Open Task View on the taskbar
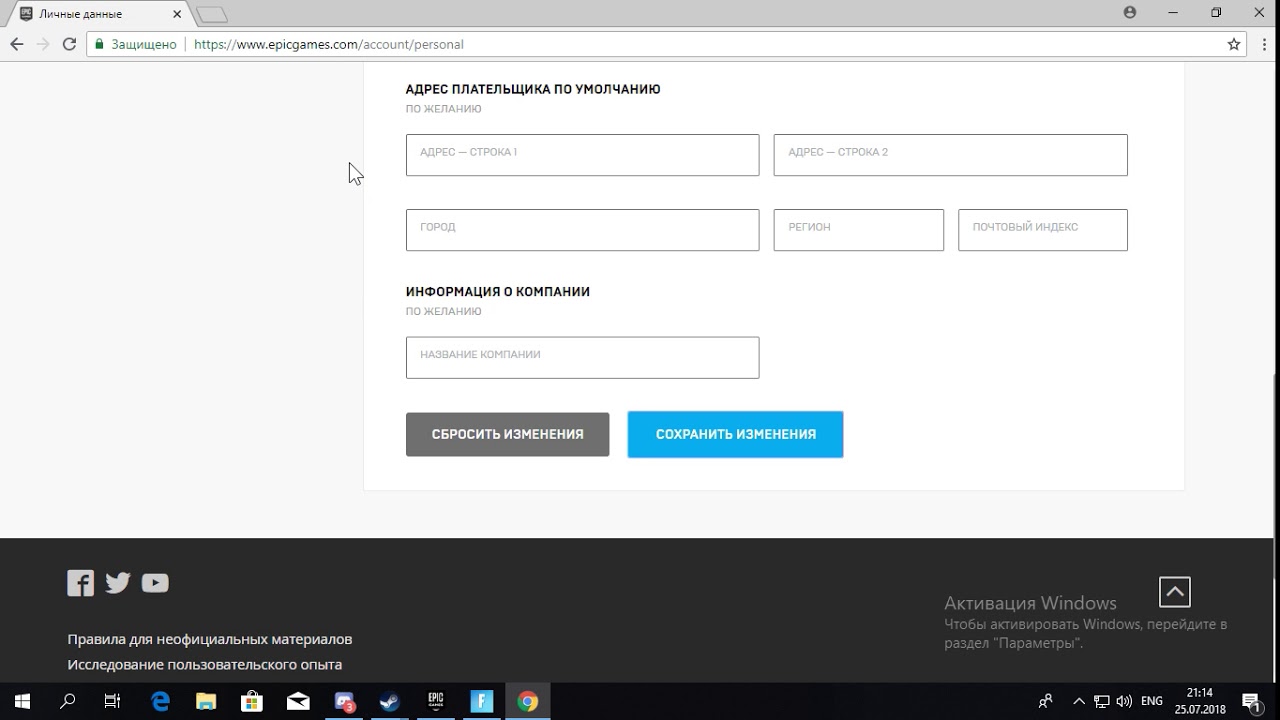The width and height of the screenshot is (1280, 720). point(113,701)
